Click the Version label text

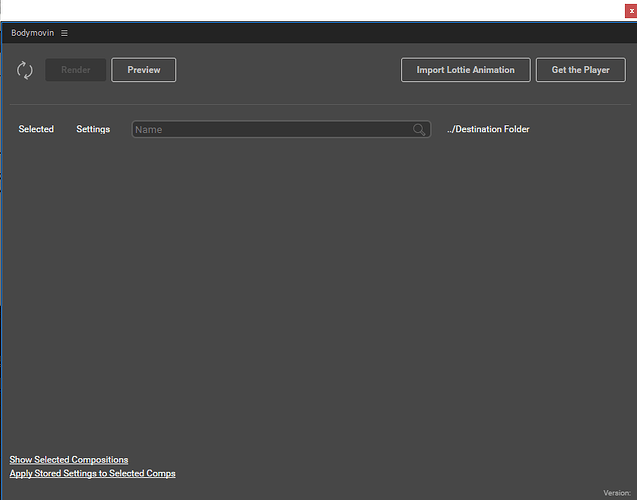click(x=617, y=493)
